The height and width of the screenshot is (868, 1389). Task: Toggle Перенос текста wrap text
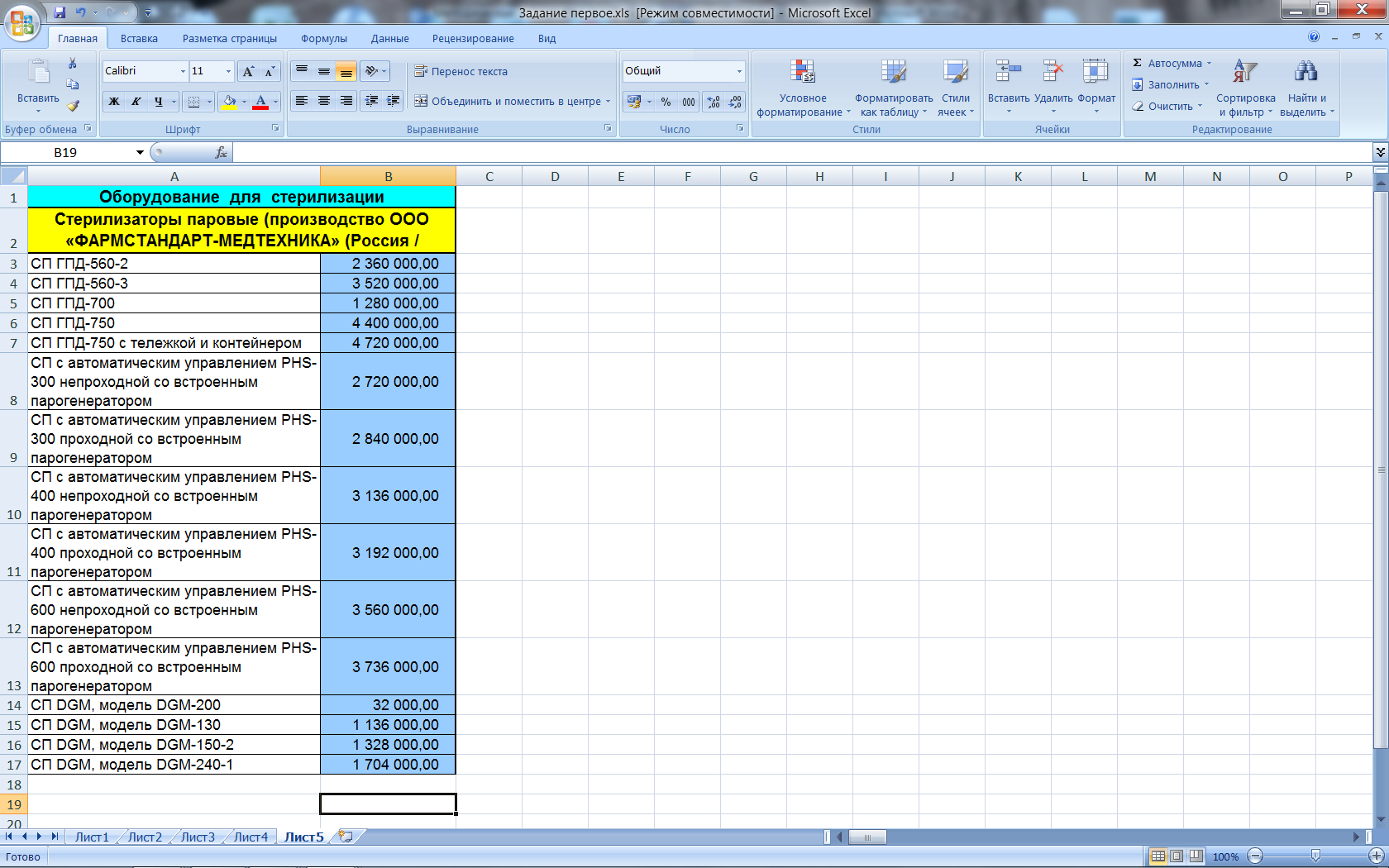[461, 71]
